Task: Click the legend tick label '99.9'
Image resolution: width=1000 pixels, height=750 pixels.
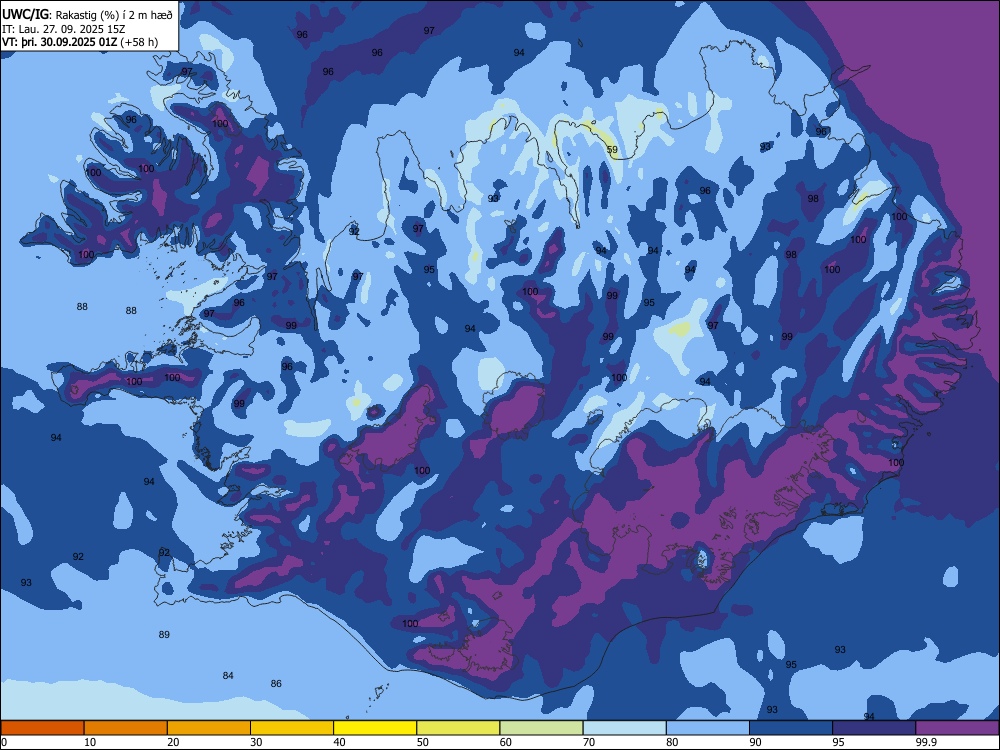Action: (x=926, y=742)
